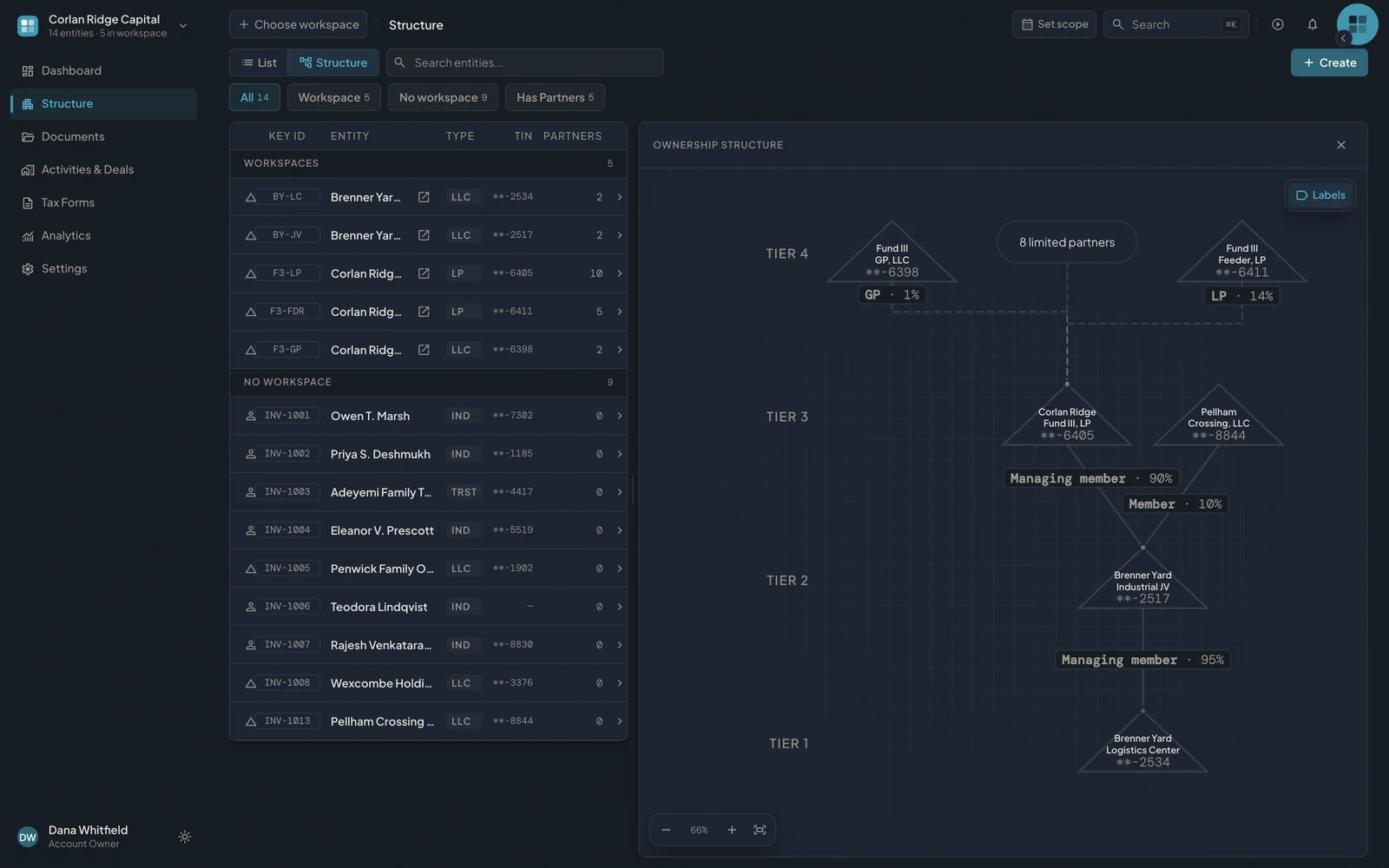Open Tax Forms in the sidebar
This screenshot has height=868, width=1389.
(x=103, y=202)
